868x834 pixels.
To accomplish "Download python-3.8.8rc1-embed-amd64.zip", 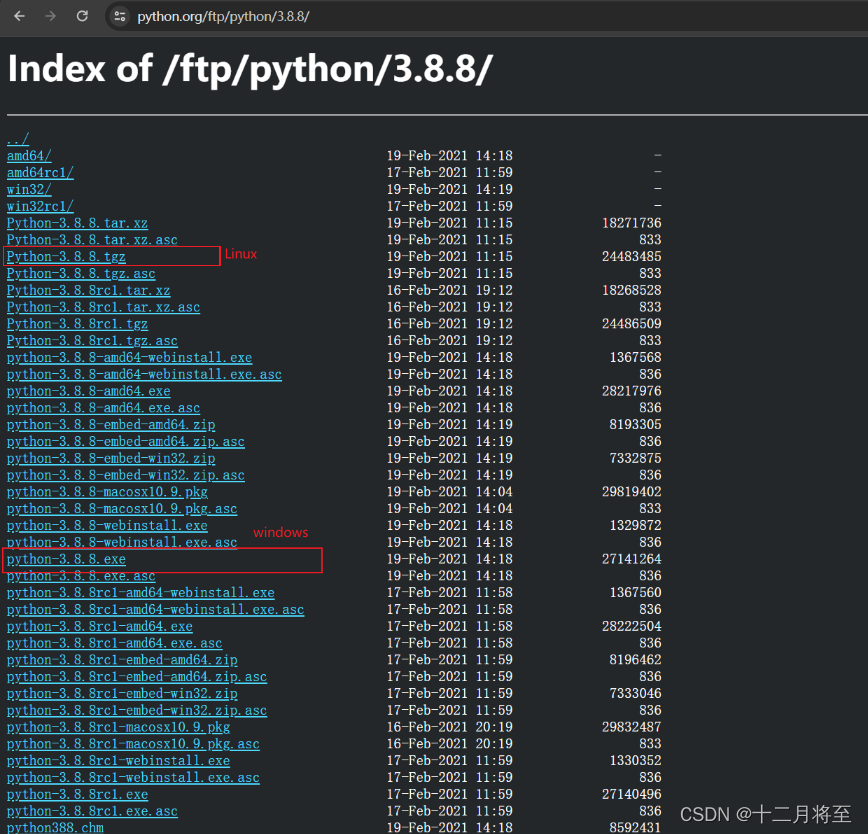I will point(122,660).
